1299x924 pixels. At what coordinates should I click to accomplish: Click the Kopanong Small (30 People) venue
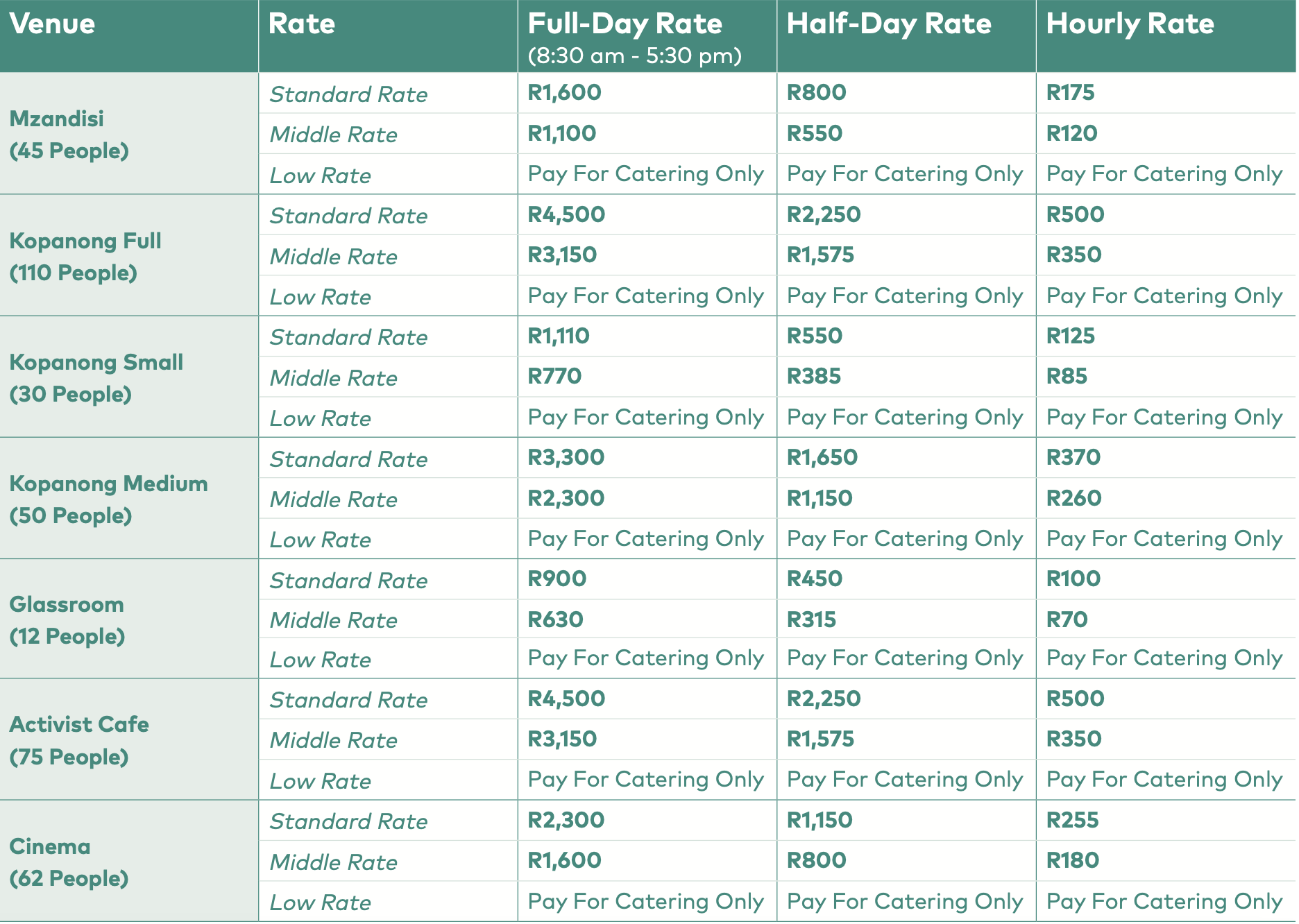[x=96, y=378]
